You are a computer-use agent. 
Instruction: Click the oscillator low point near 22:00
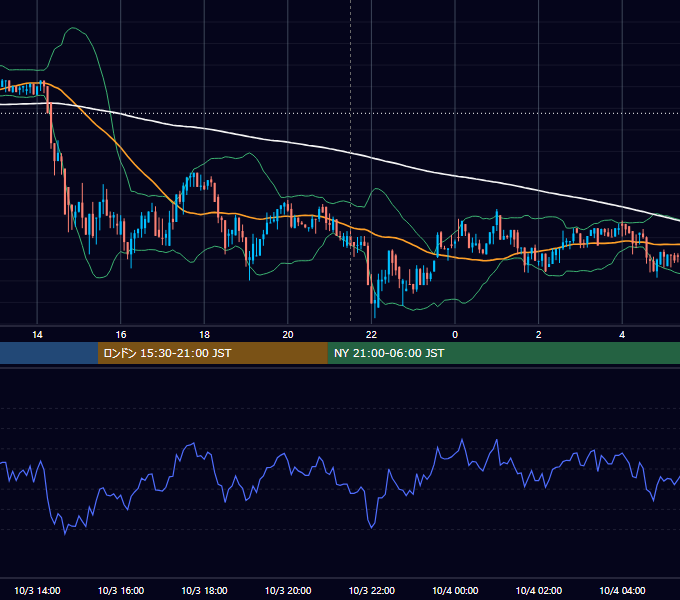click(372, 527)
